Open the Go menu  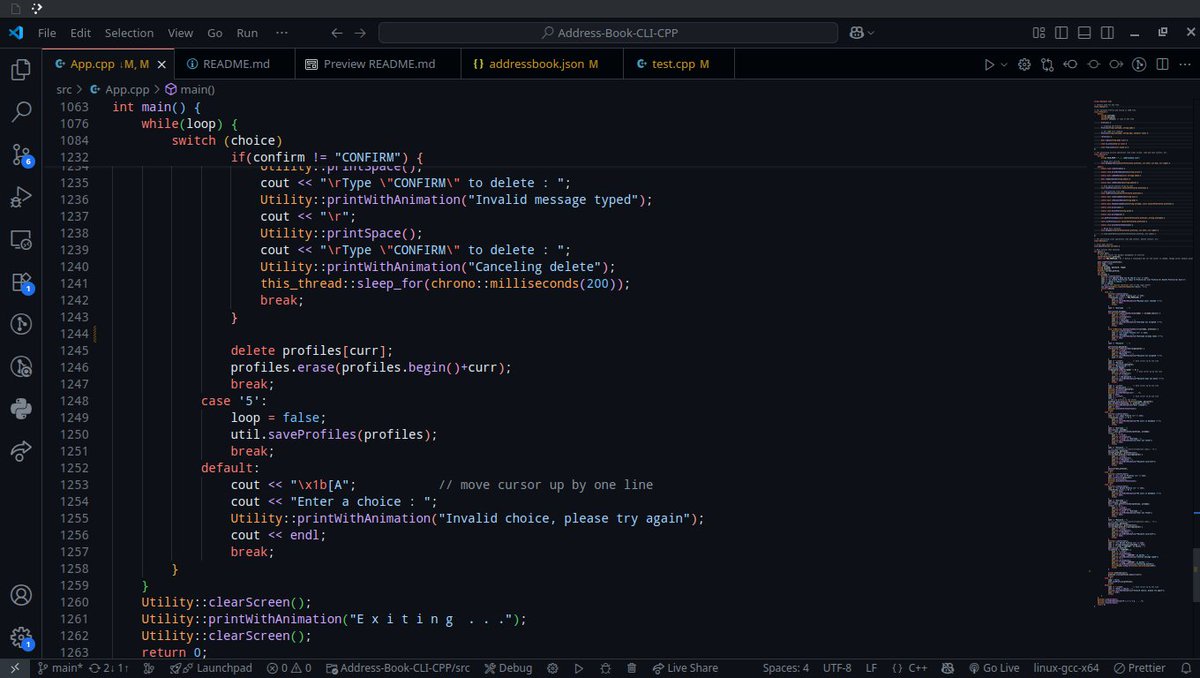(x=215, y=32)
